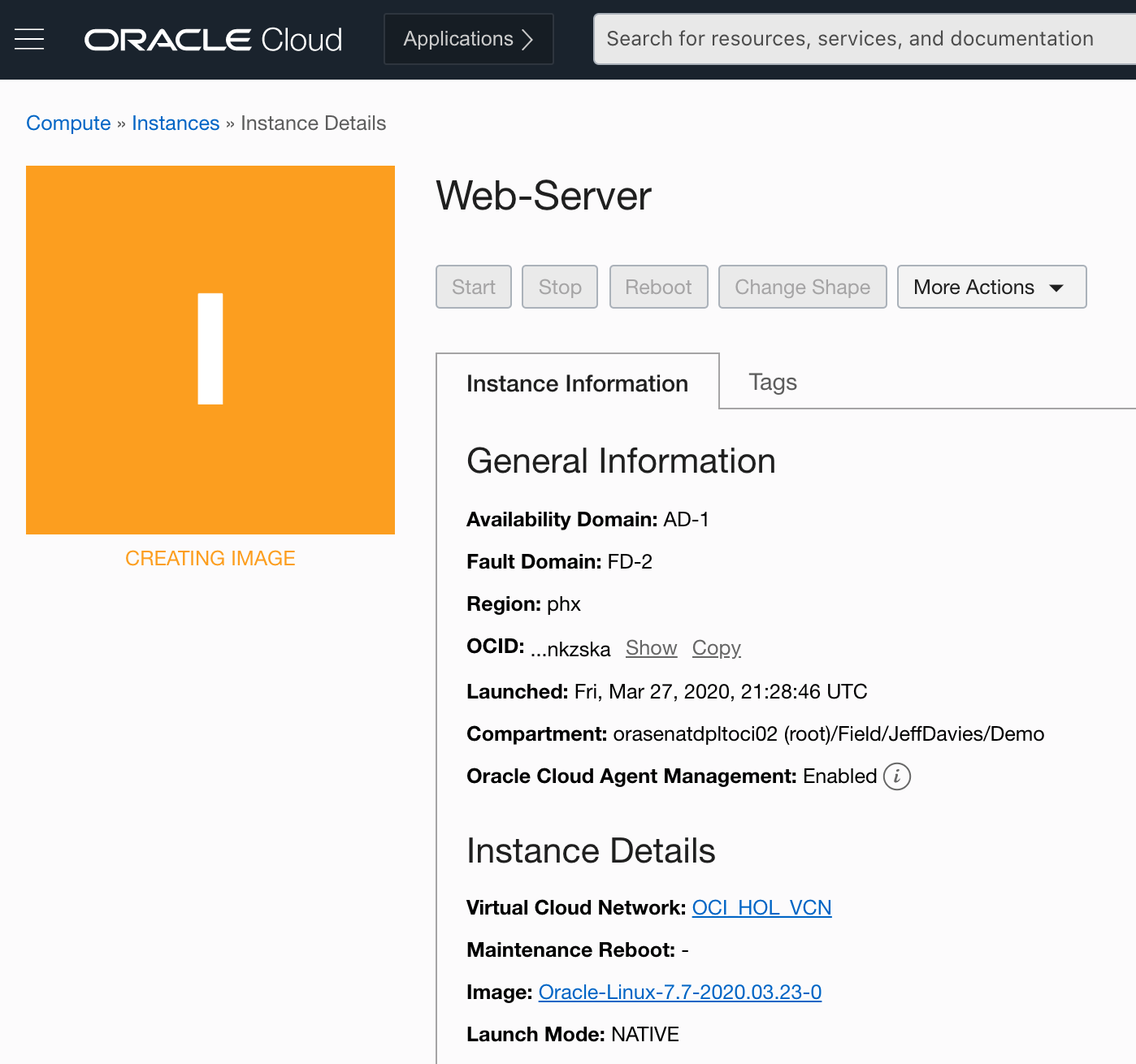Copy the instance OCID

coord(717,648)
